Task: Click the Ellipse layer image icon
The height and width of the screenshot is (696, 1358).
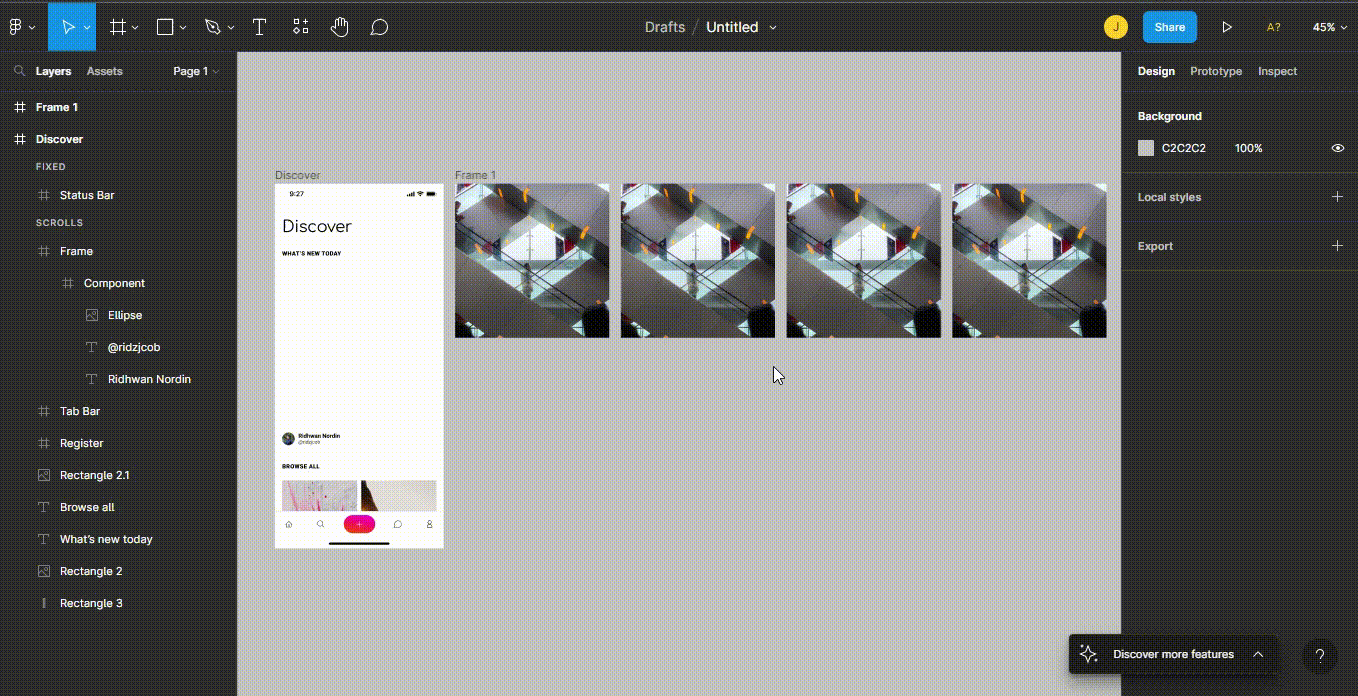Action: [x=92, y=315]
